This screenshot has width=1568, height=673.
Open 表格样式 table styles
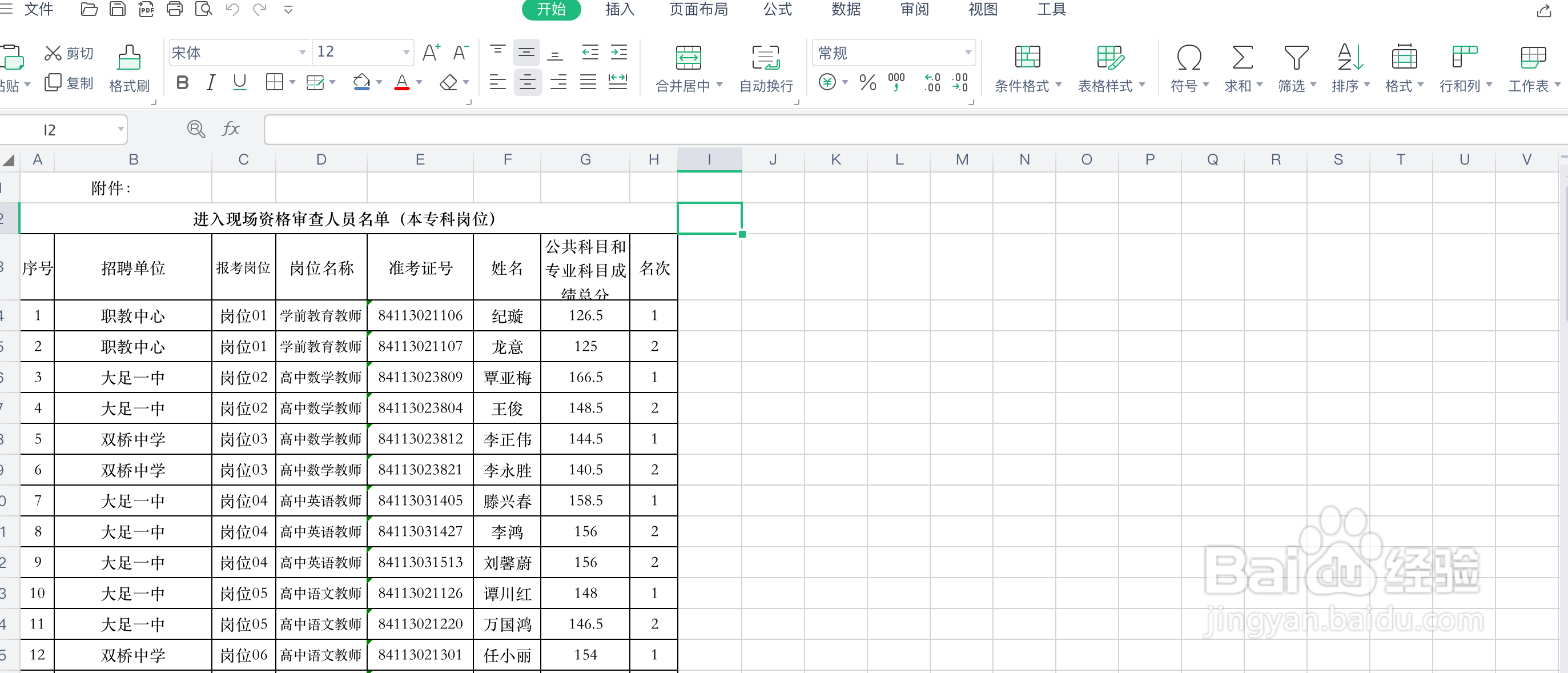tap(1111, 68)
